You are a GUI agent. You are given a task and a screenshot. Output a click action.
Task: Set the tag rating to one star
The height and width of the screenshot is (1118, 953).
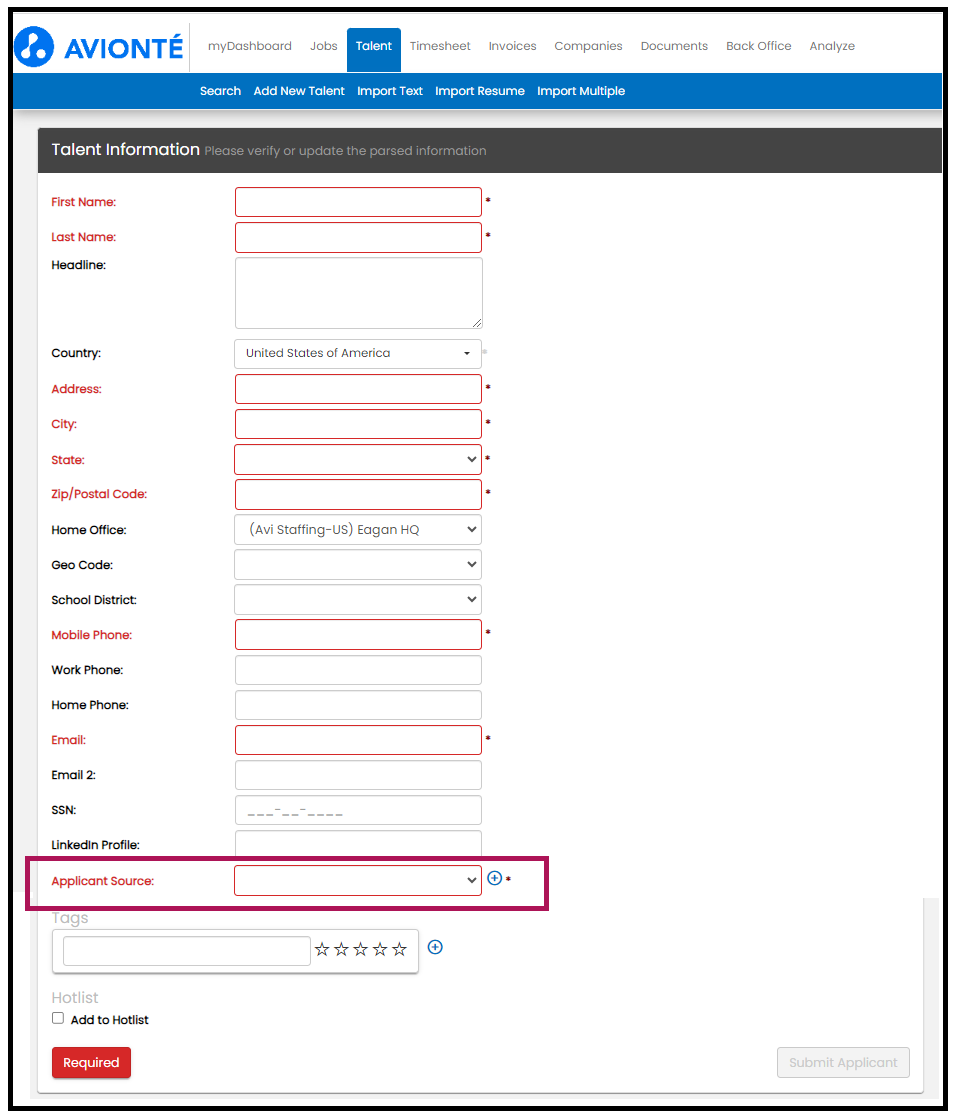pos(322,950)
